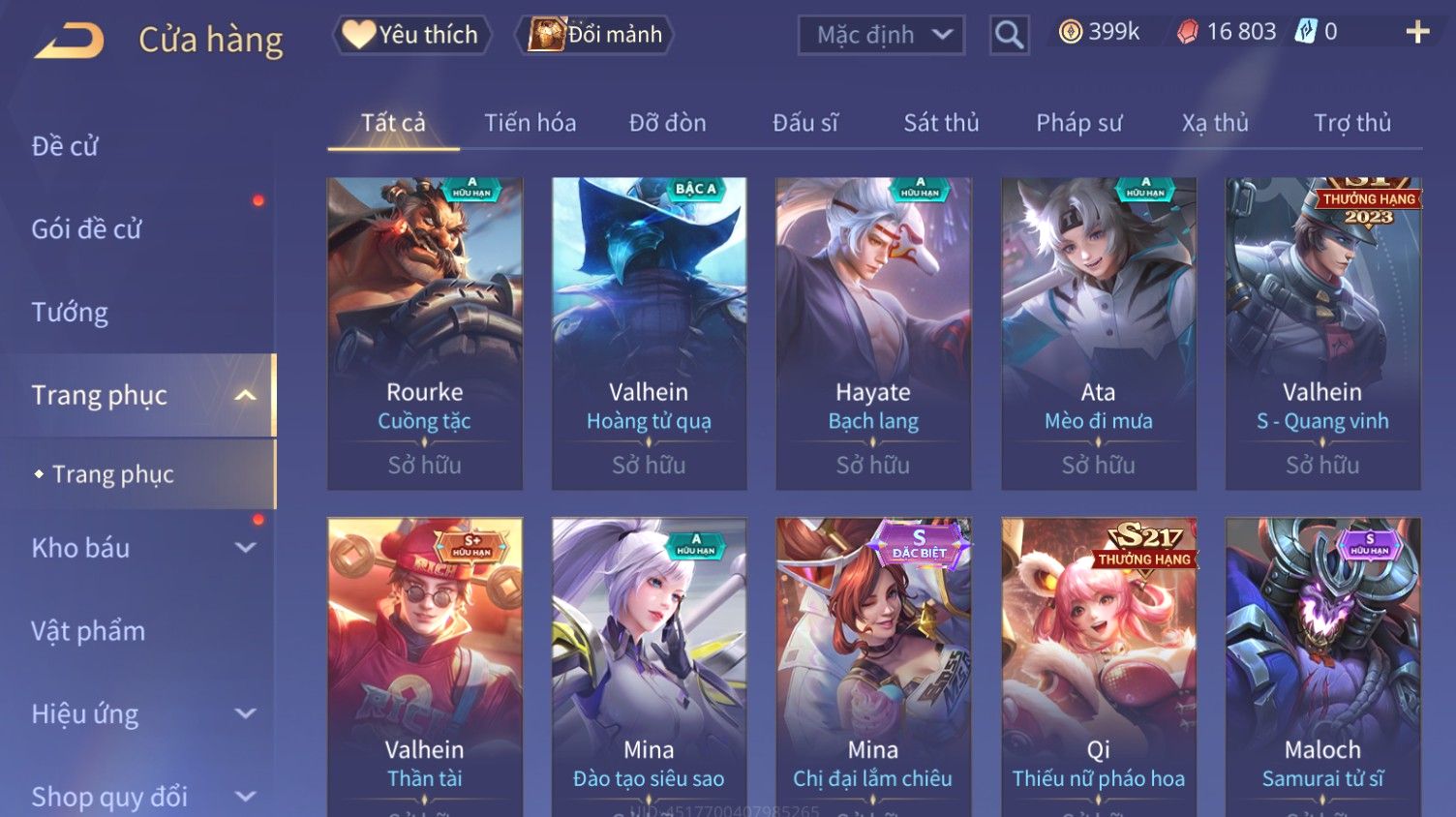Open the Yêu thích heart favorites
This screenshot has height=817, width=1456.
coord(411,35)
